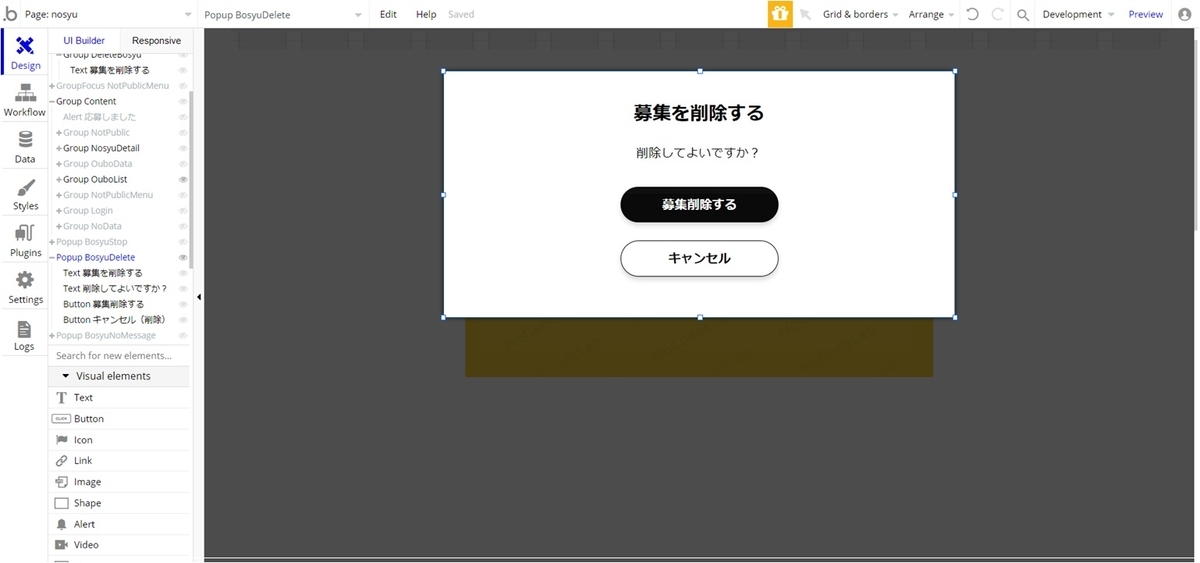Switch to the UI Builder tab

(x=84, y=40)
